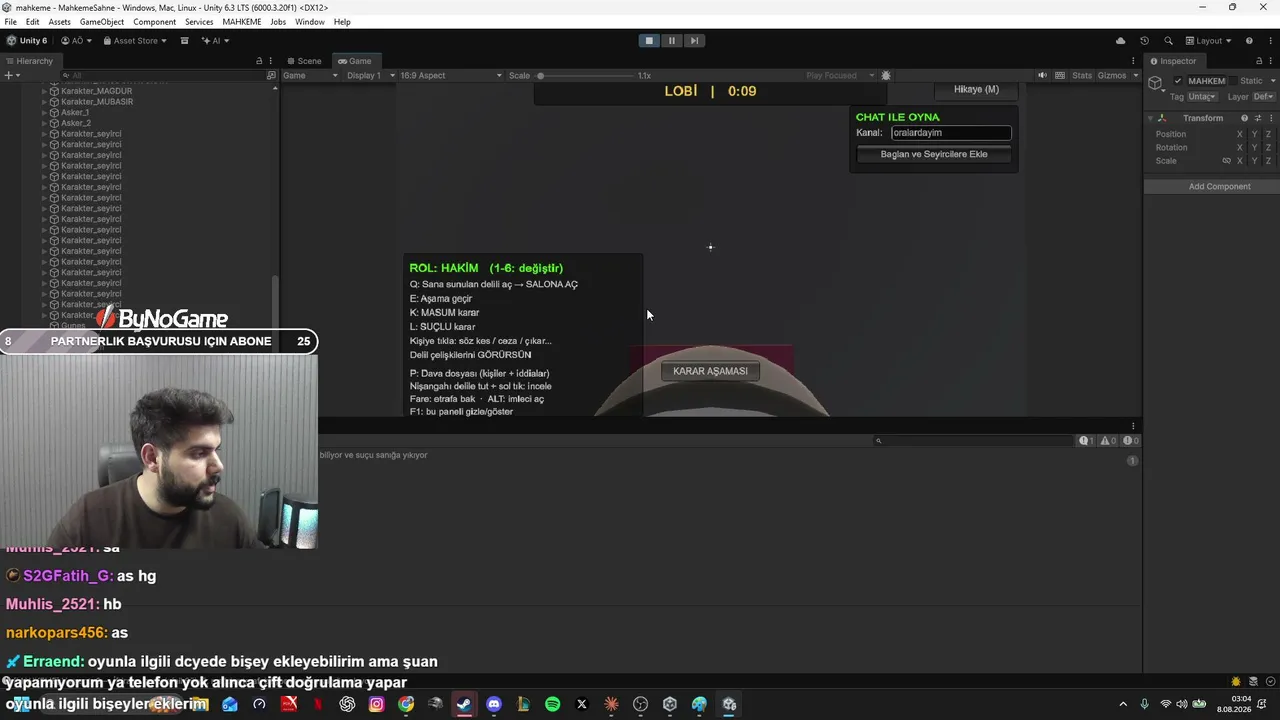Click Baglan ve Seyircilere Ekle button
This screenshot has height=720, width=1280.
934,154
